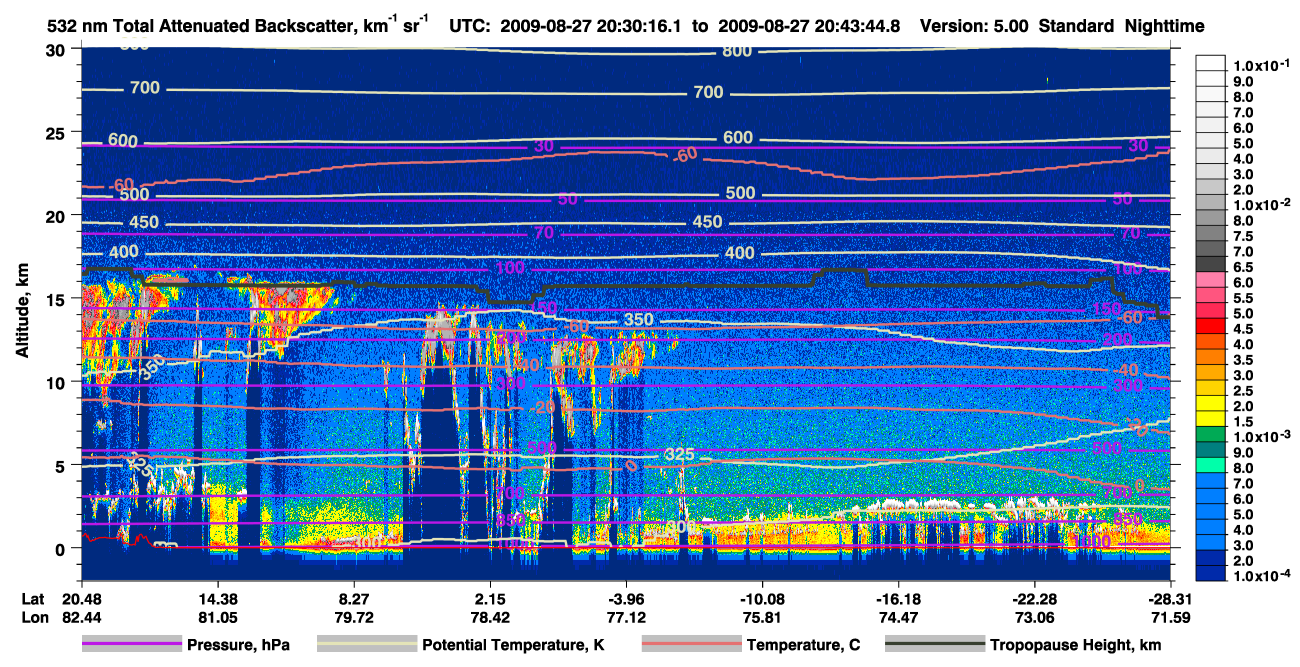Click the darkest gray swatch above 6.5
This screenshot has height=667, width=1300.
[1210, 266]
